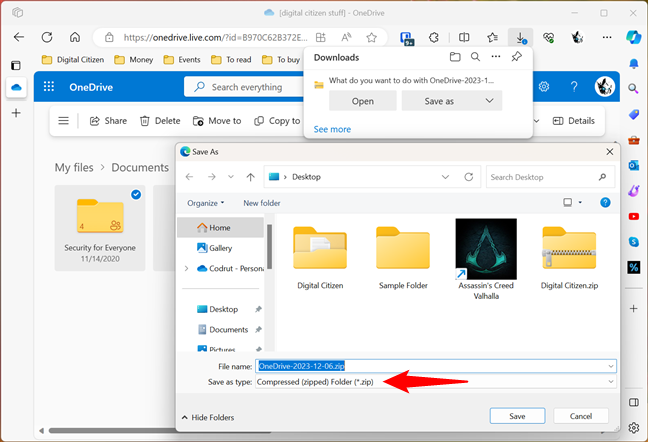This screenshot has width=648, height=442.
Task: Select Gallery in navigation pane
Action: 220,248
